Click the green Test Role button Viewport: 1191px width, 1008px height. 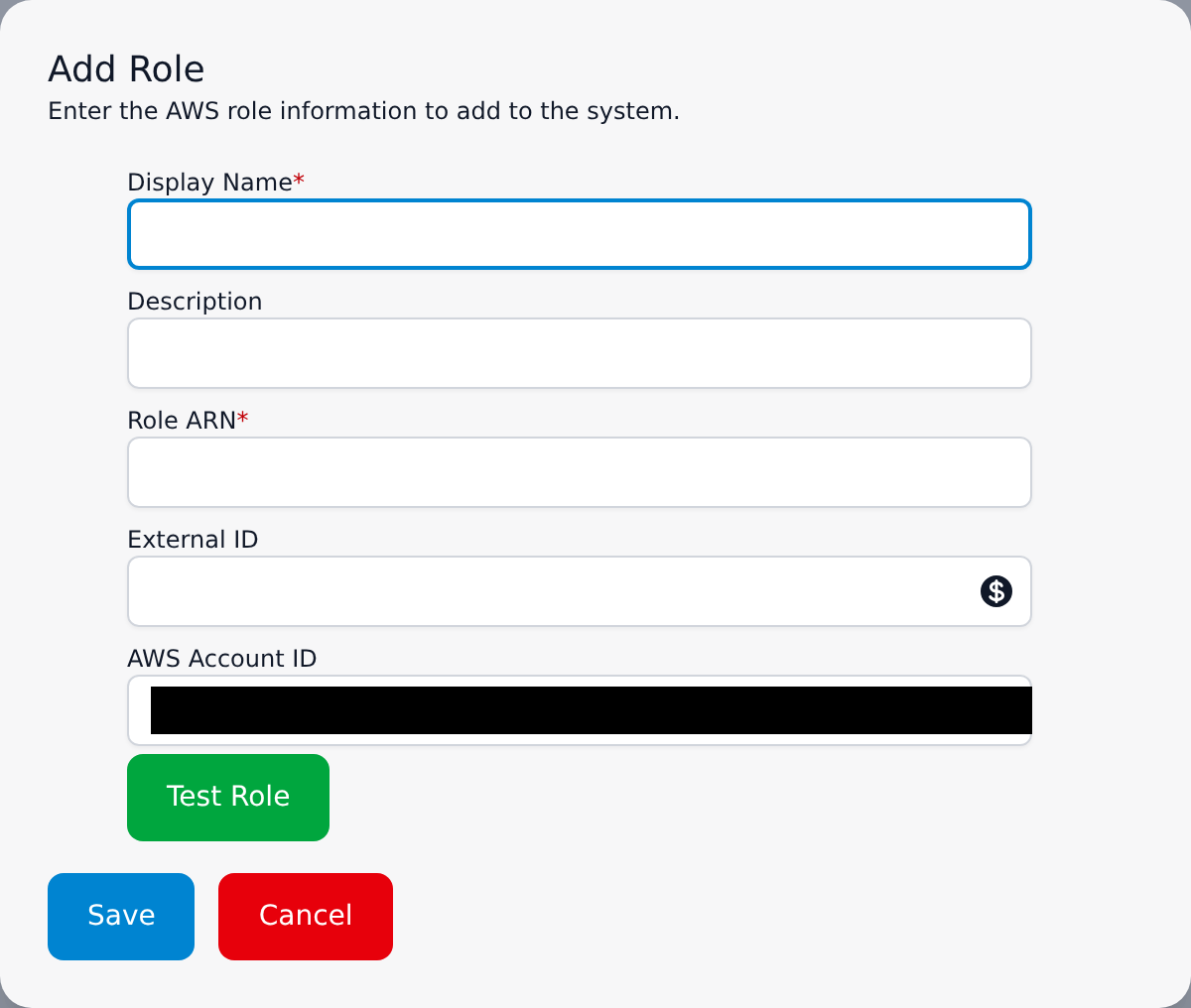point(228,798)
